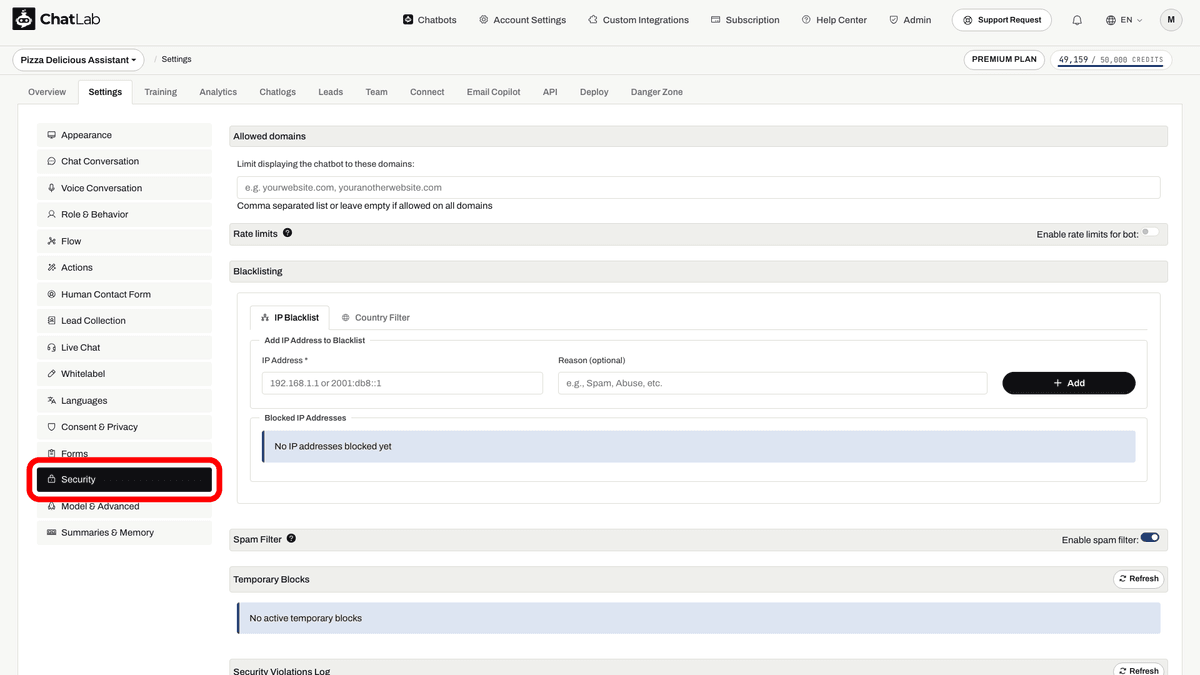Open the Forms settings item

(124, 453)
